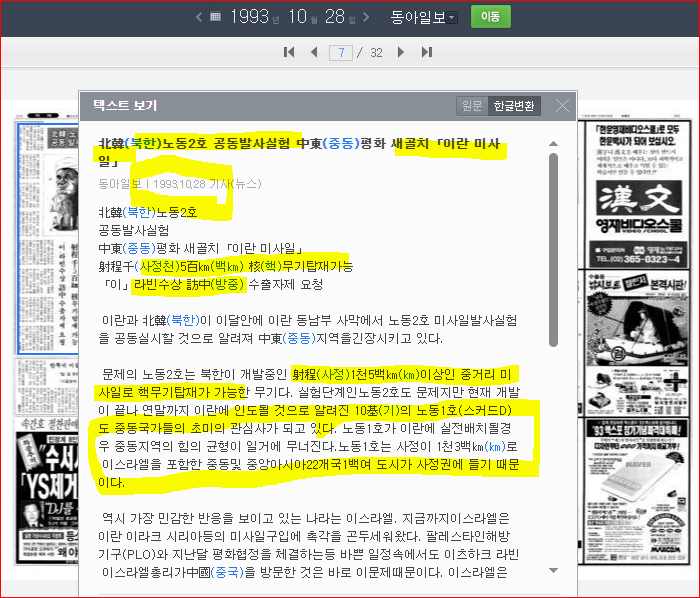Select the highlighted article on newspaper page

point(47,238)
